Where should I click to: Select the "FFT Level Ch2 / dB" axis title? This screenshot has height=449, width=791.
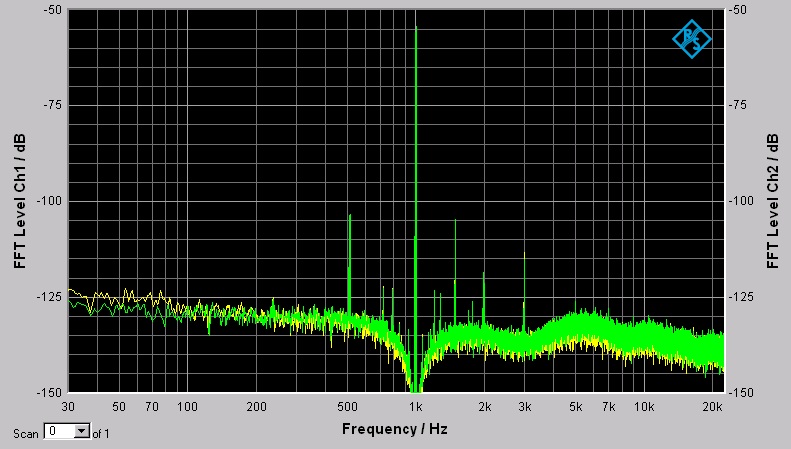[772, 201]
